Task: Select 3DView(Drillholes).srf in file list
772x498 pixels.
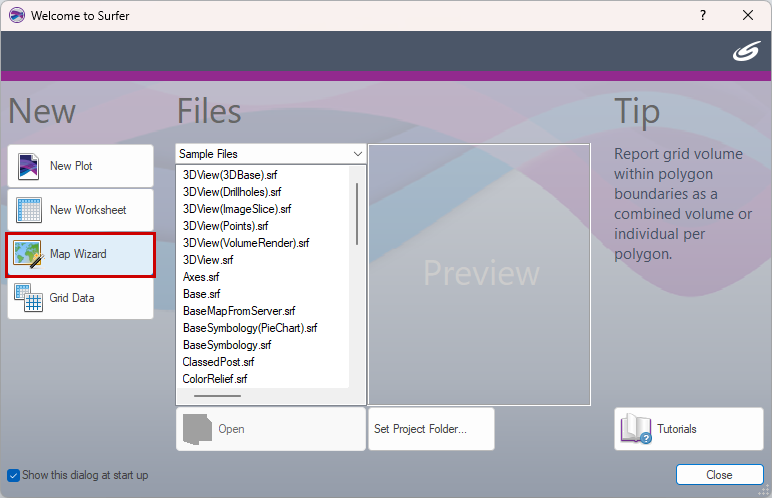Action: coord(232,192)
